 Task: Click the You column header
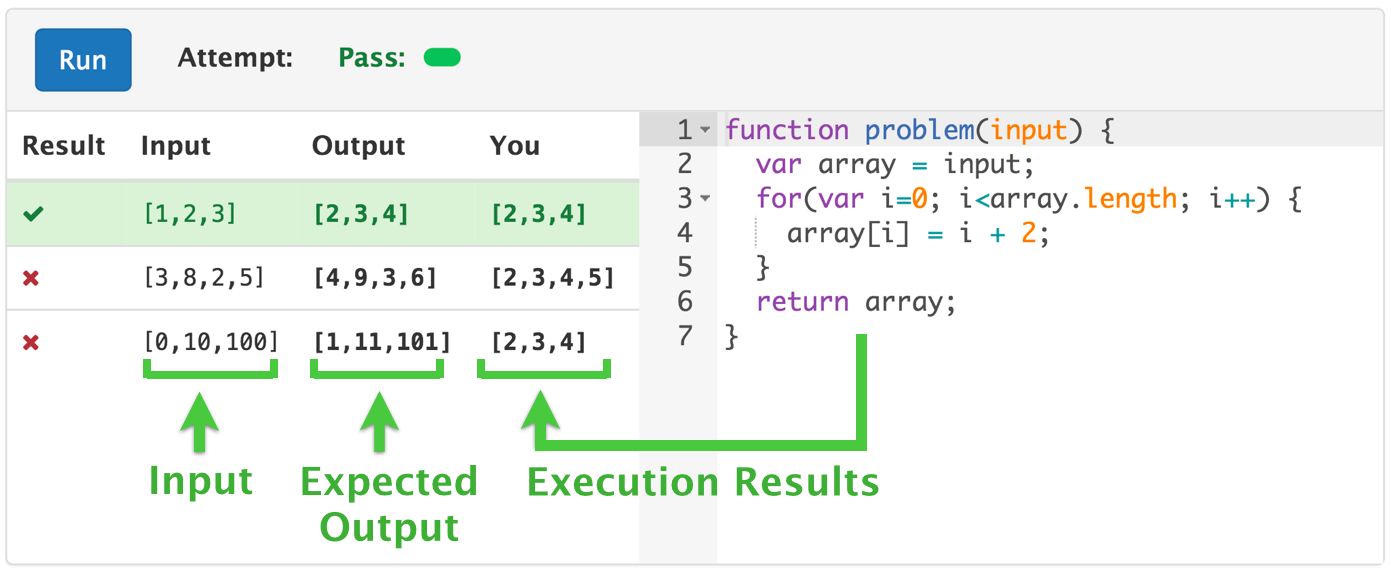coord(515,146)
